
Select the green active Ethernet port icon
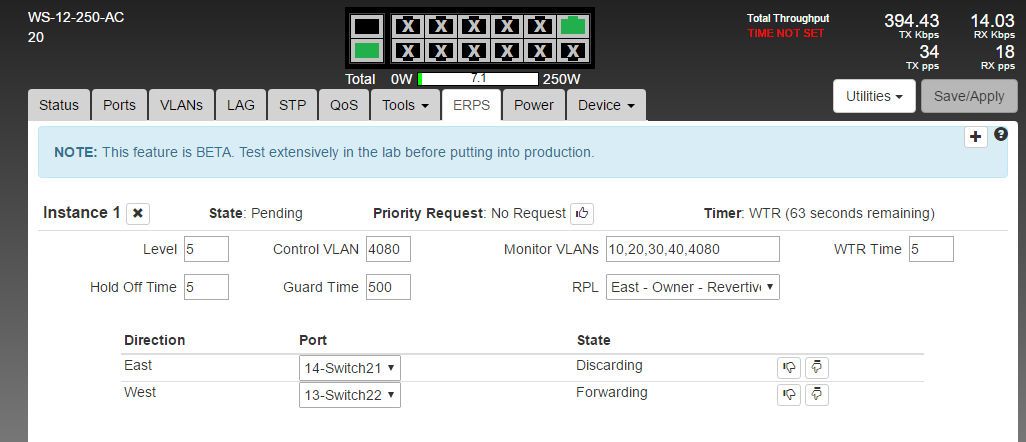pos(573,26)
